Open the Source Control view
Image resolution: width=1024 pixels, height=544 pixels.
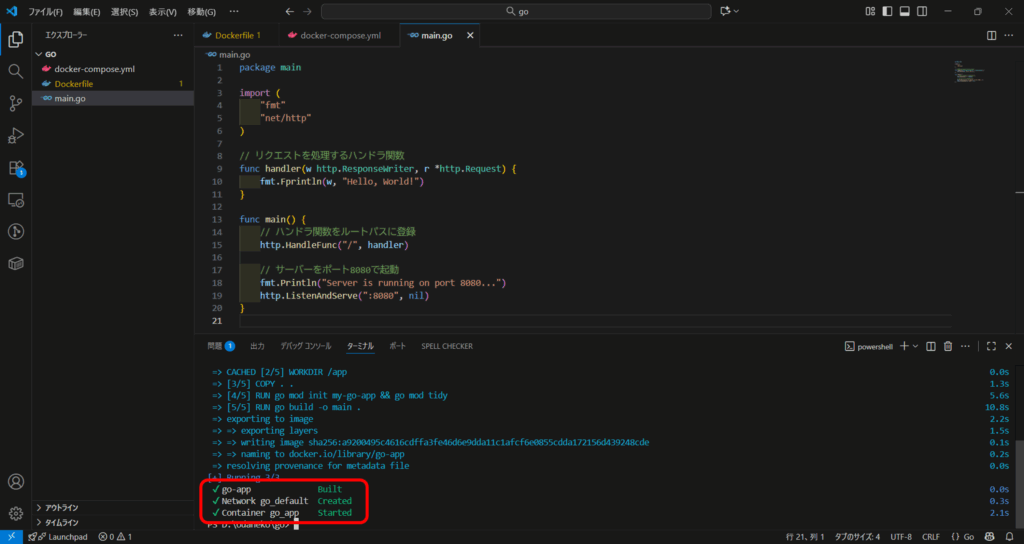coord(15,104)
